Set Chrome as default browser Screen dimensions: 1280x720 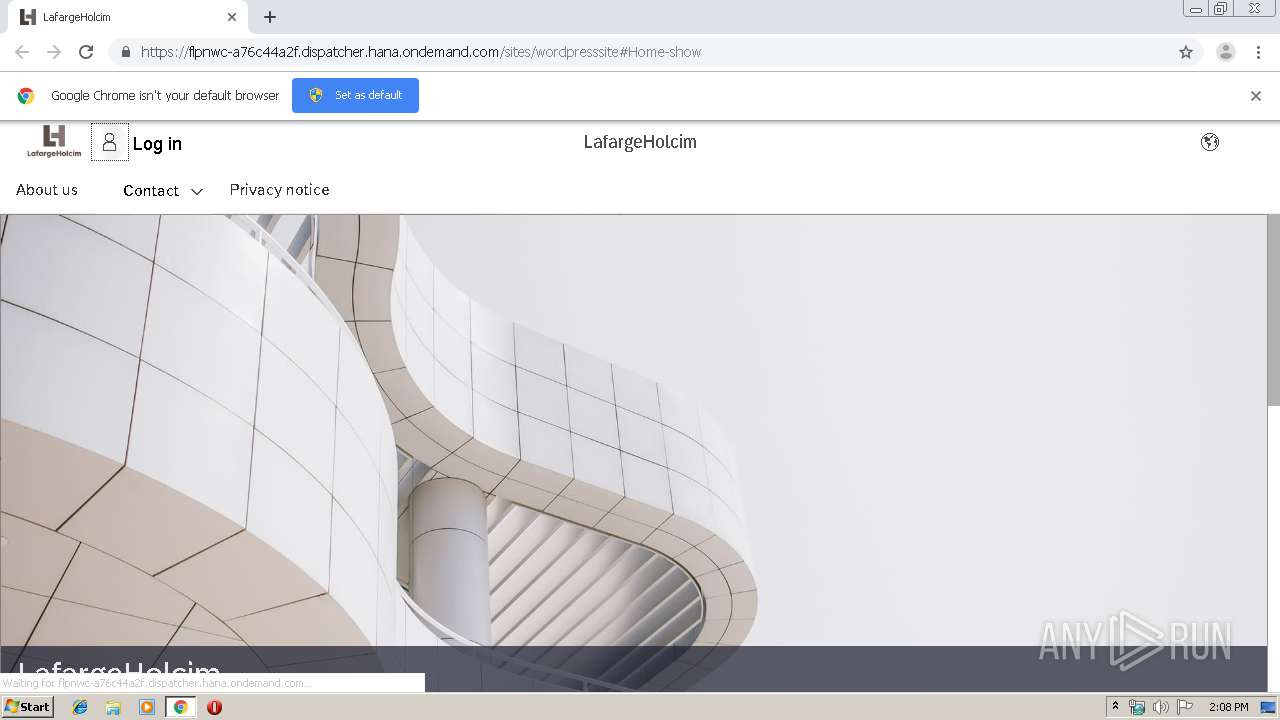pos(355,95)
